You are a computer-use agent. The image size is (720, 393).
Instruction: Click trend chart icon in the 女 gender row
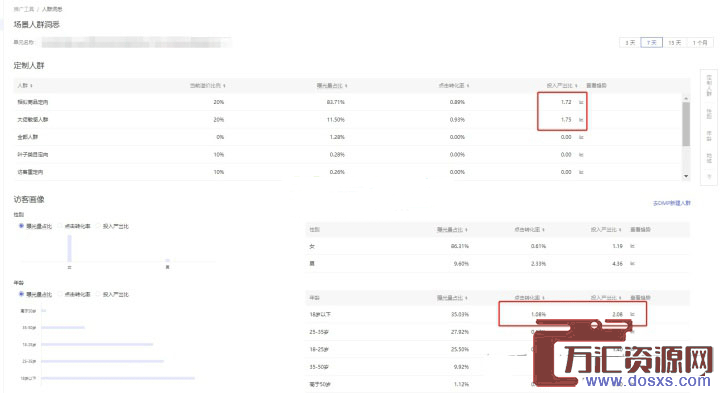pos(632,246)
